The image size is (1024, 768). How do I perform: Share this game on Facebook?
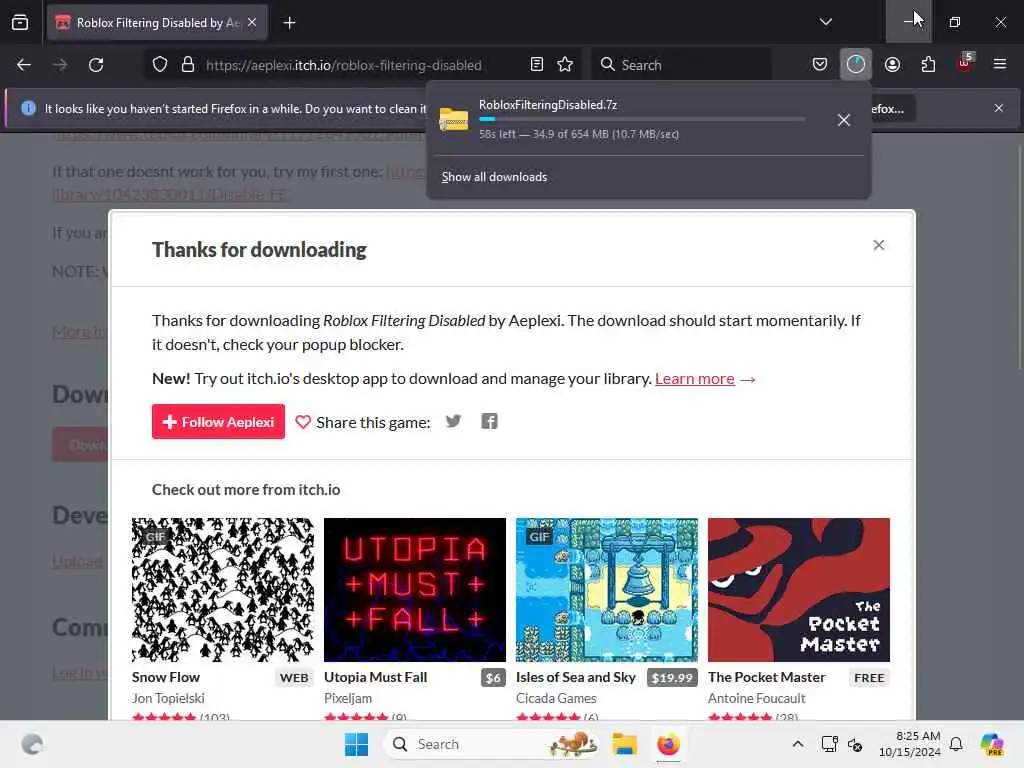(x=489, y=421)
